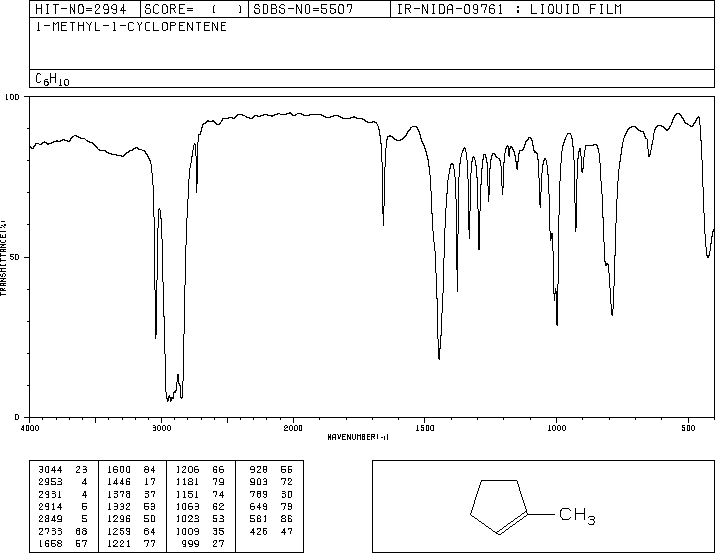Select peak table entry 789

[x=271, y=494]
